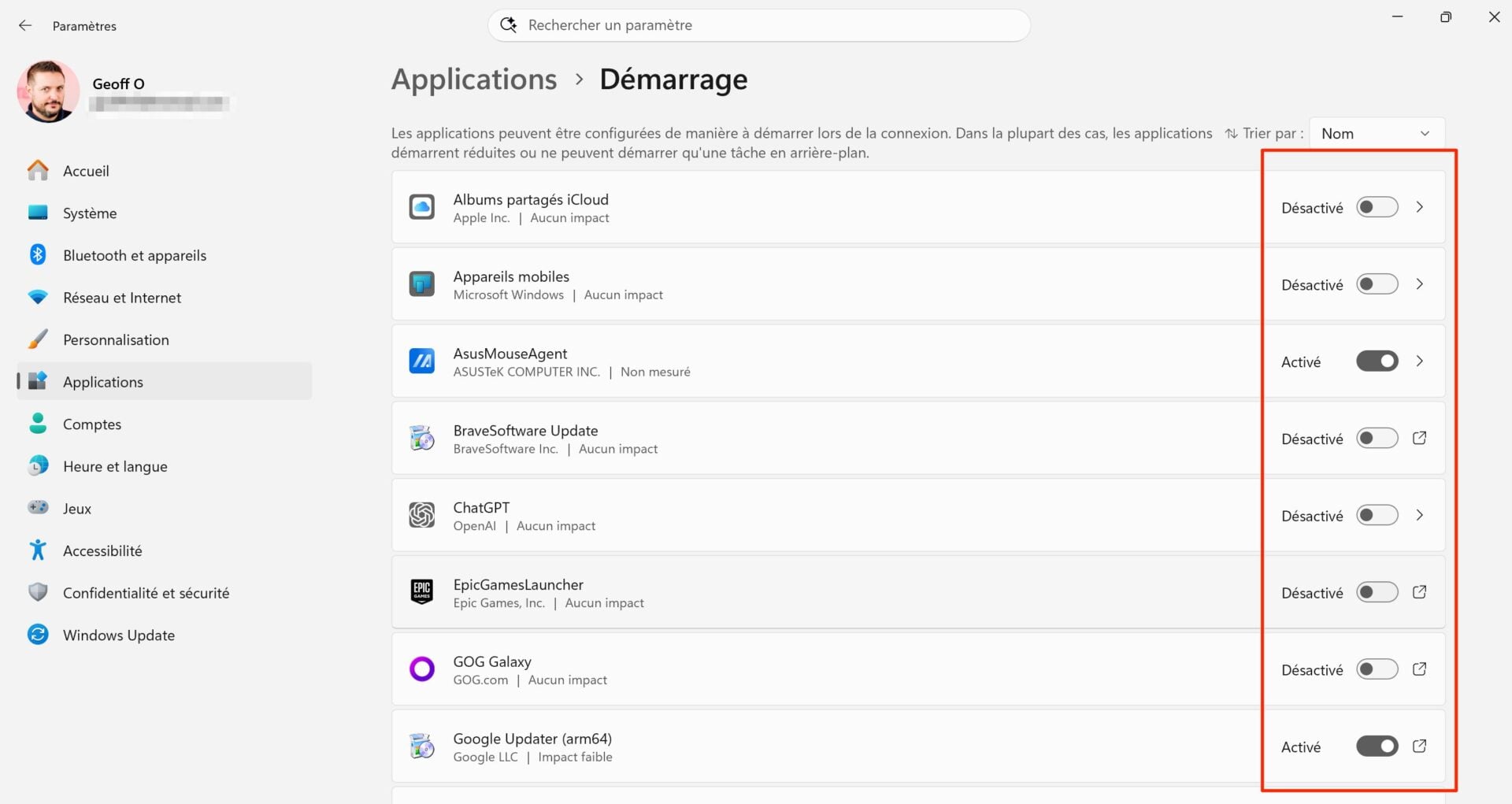The width and height of the screenshot is (1512, 804).
Task: Select the Bluetooth et appareils sidebar icon
Action: tap(38, 254)
